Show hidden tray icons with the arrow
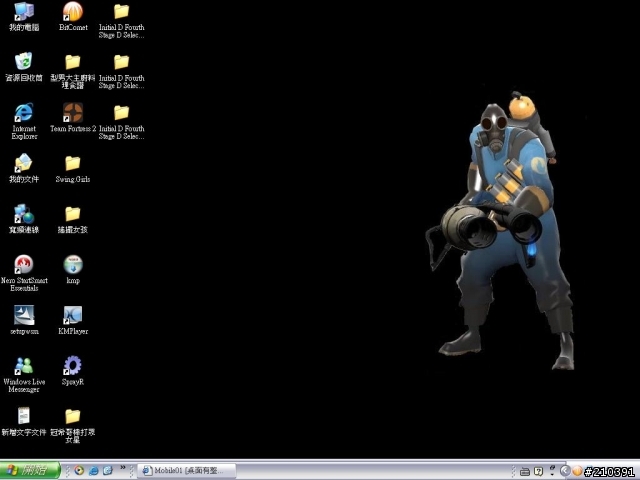 point(565,471)
